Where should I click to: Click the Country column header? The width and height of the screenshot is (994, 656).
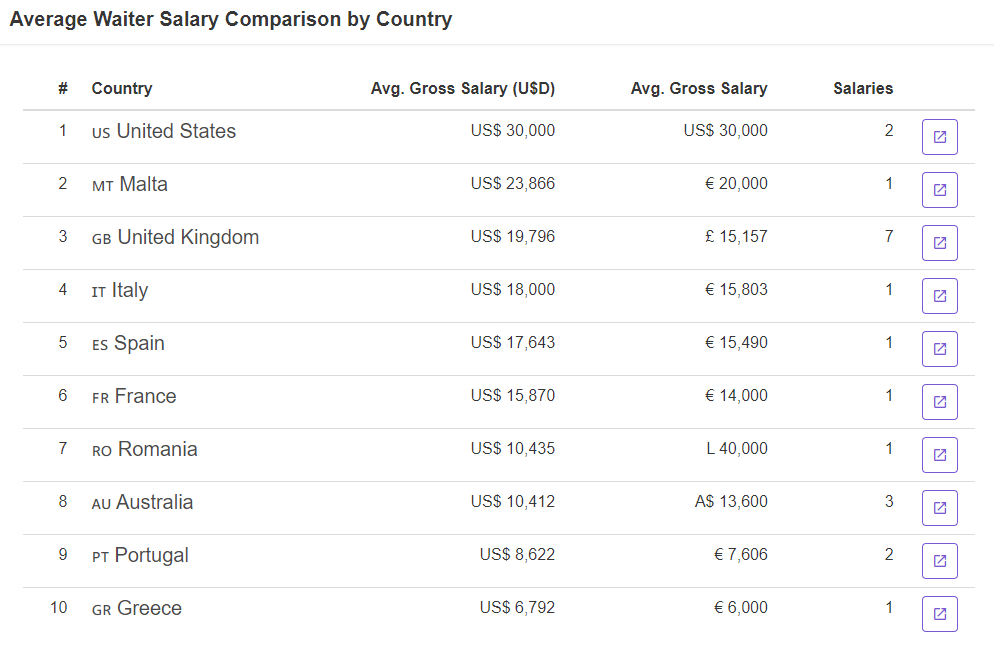click(x=122, y=88)
